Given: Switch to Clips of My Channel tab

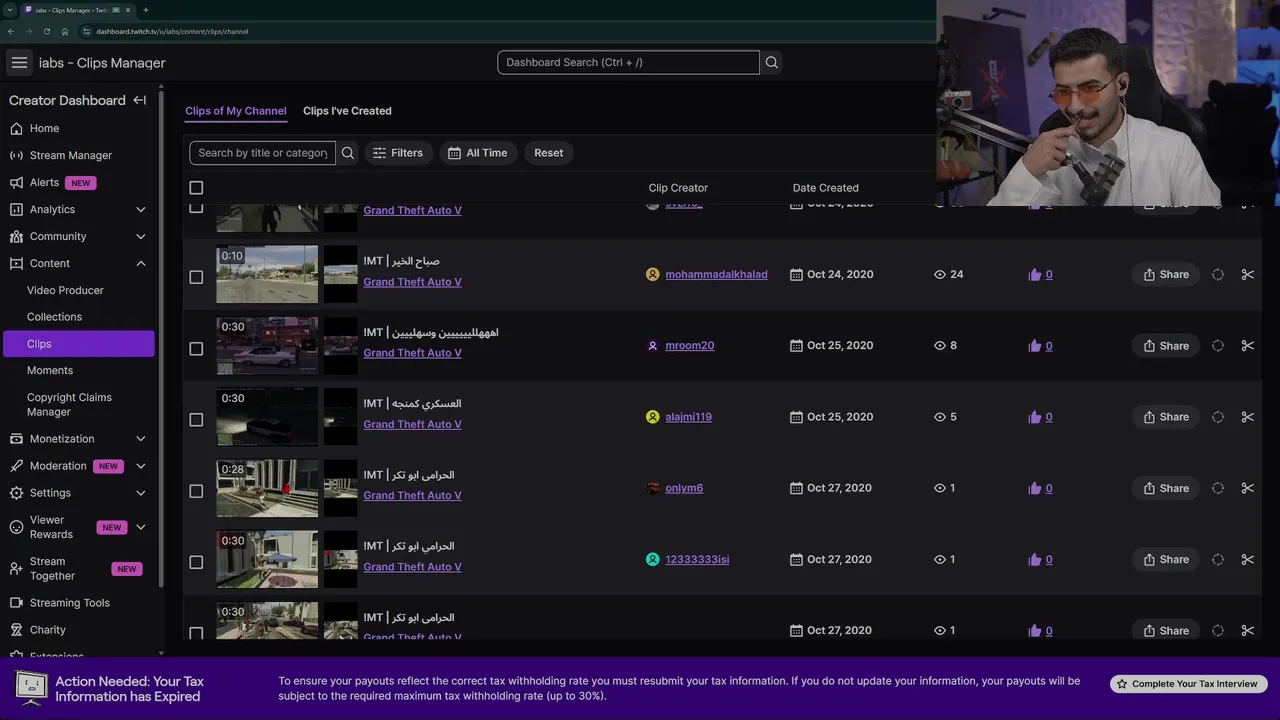Looking at the screenshot, I should (236, 111).
